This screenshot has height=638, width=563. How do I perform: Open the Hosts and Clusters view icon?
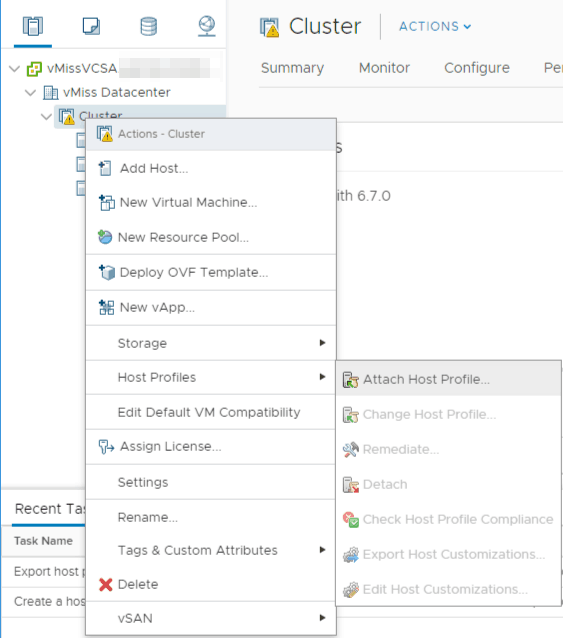click(x=33, y=26)
